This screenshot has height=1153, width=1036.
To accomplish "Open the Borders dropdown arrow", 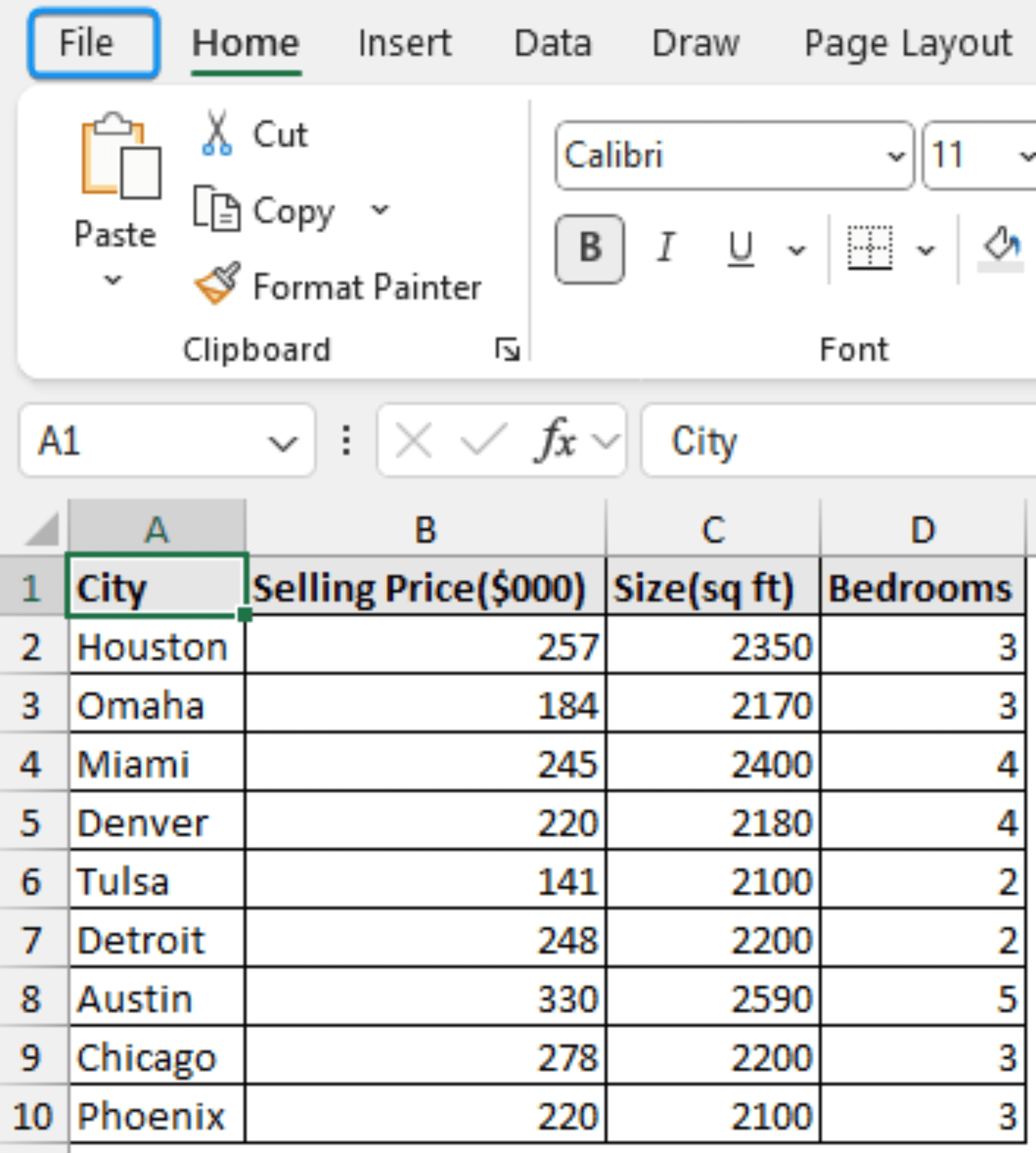I will coord(925,249).
